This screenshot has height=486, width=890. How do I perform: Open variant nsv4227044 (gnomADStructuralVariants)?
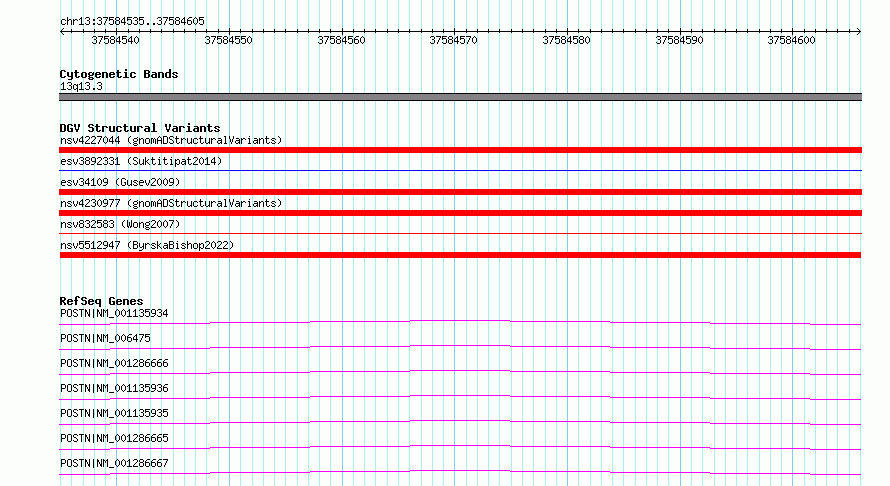[x=171, y=140]
